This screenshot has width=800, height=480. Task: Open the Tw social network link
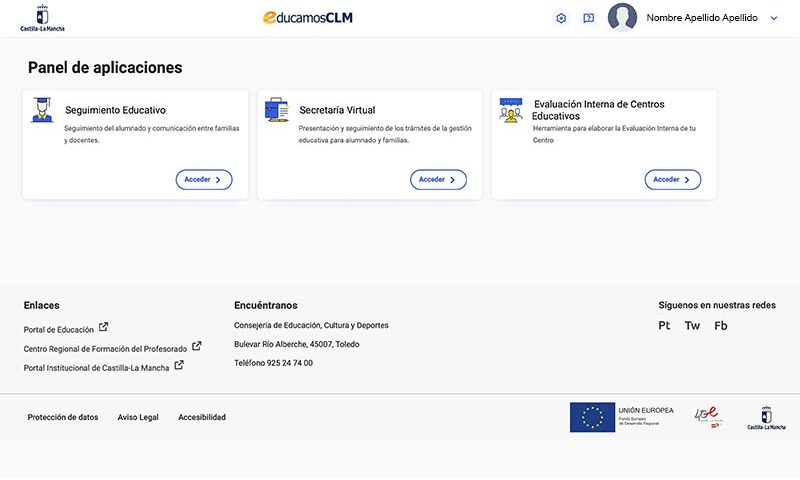692,325
